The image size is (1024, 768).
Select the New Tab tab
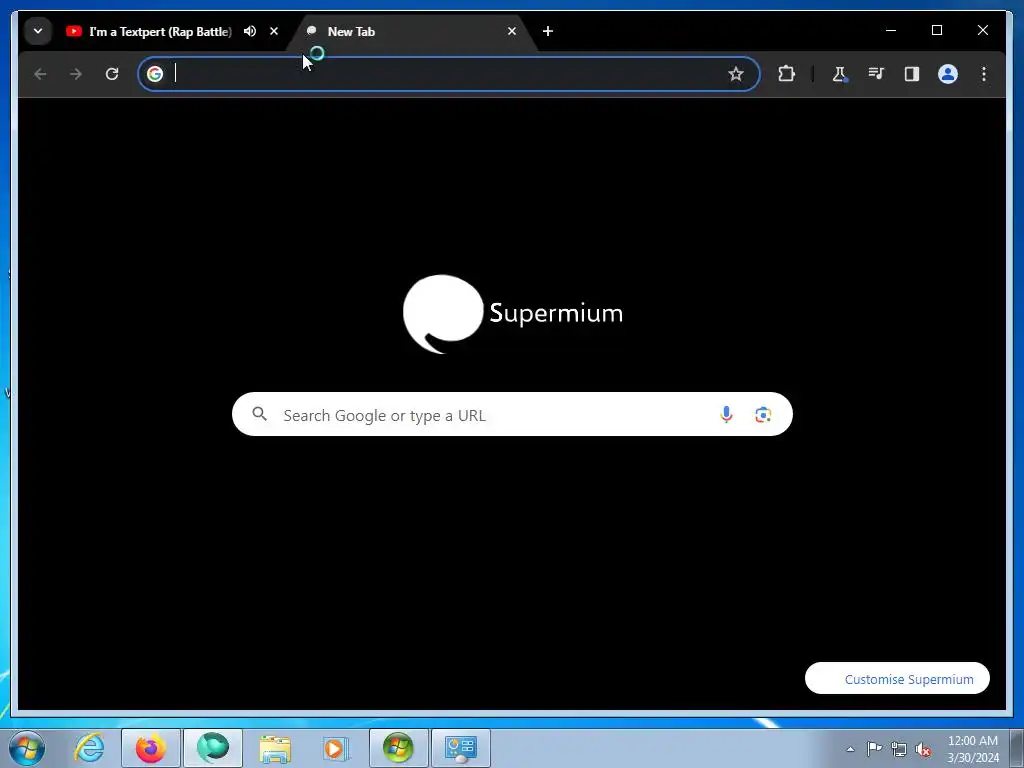[x=411, y=31]
